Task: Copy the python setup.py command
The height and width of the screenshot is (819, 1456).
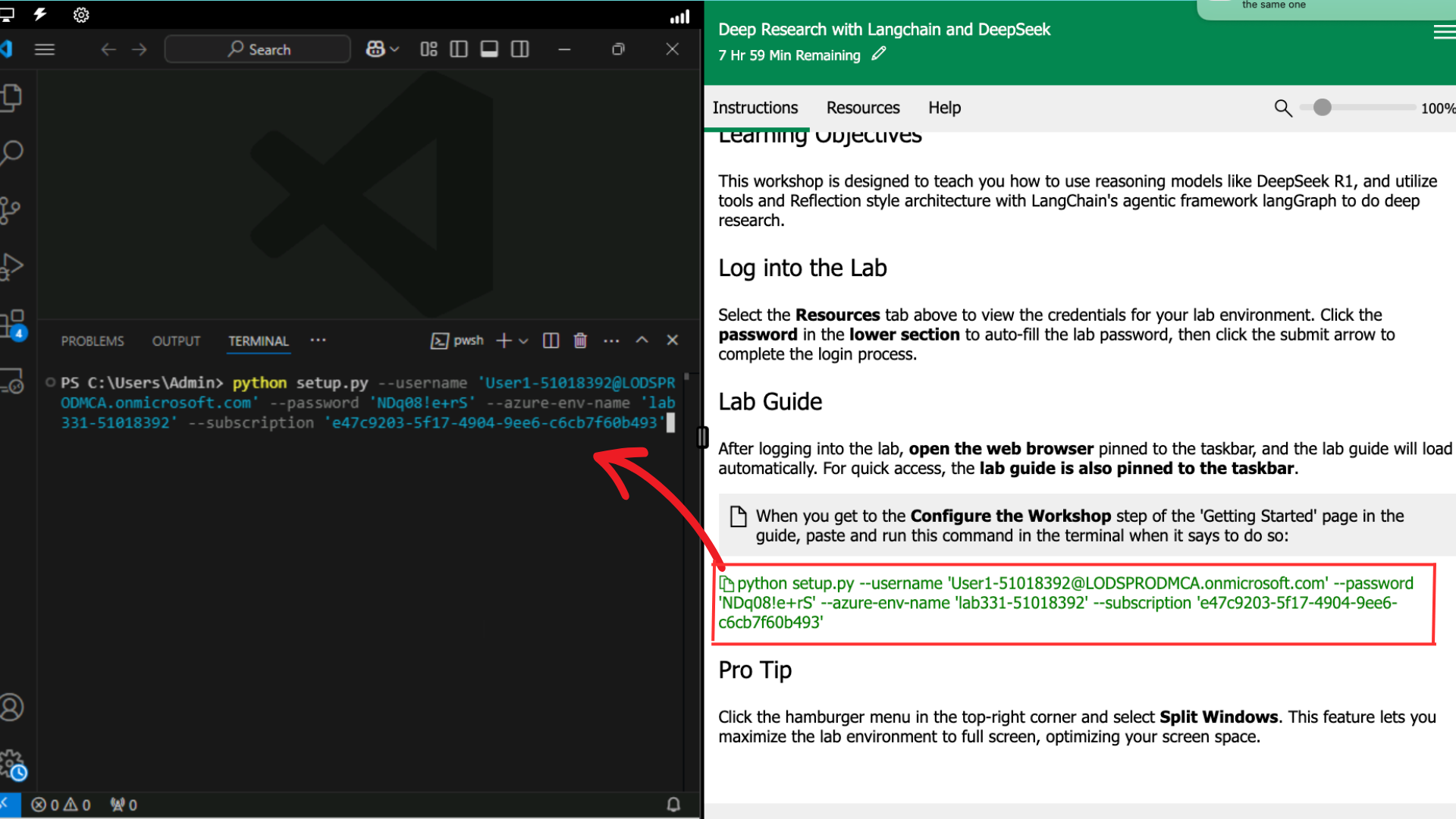Action: tap(1065, 603)
